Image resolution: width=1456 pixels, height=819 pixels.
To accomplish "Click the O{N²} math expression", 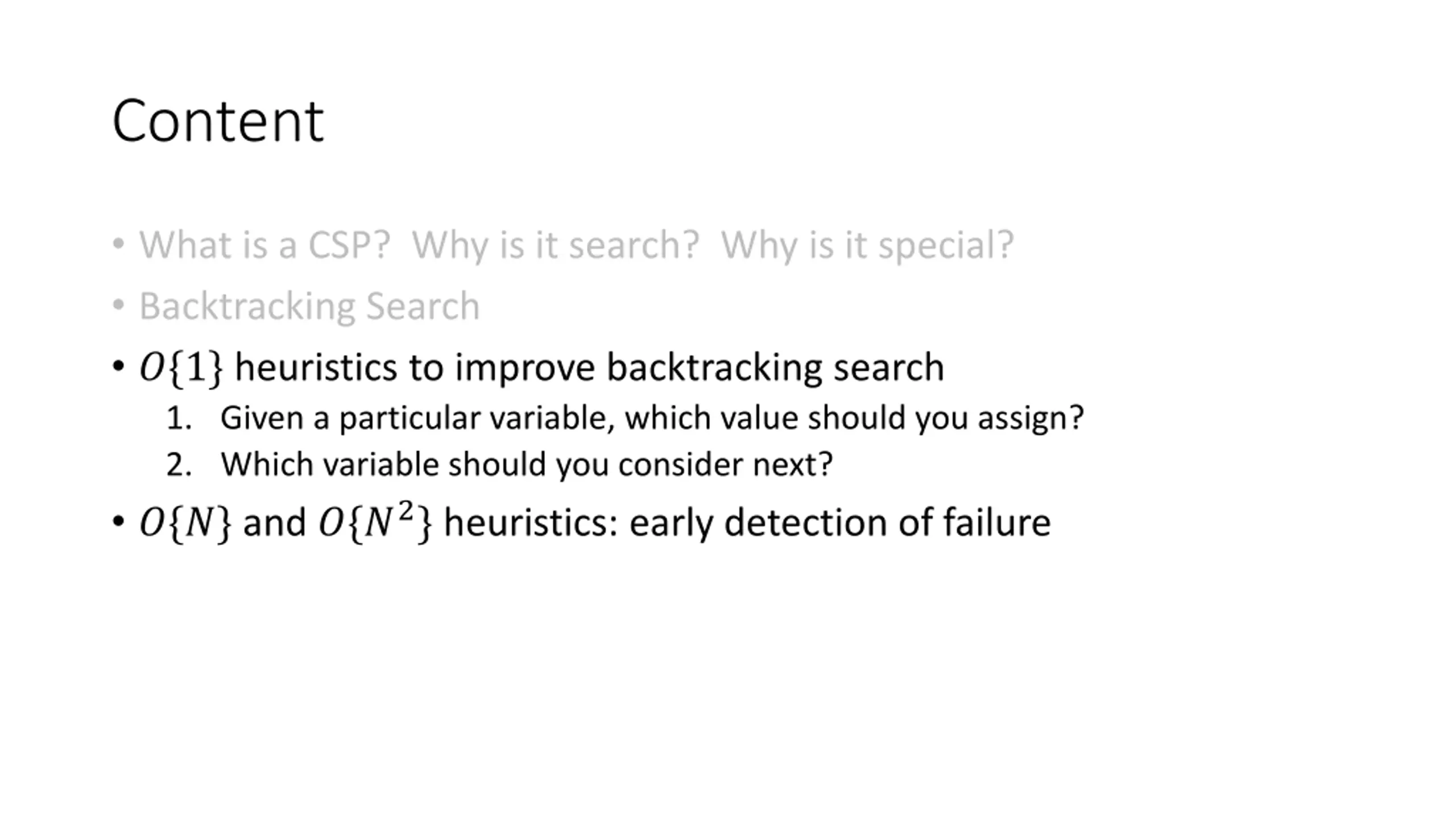I will pos(375,522).
